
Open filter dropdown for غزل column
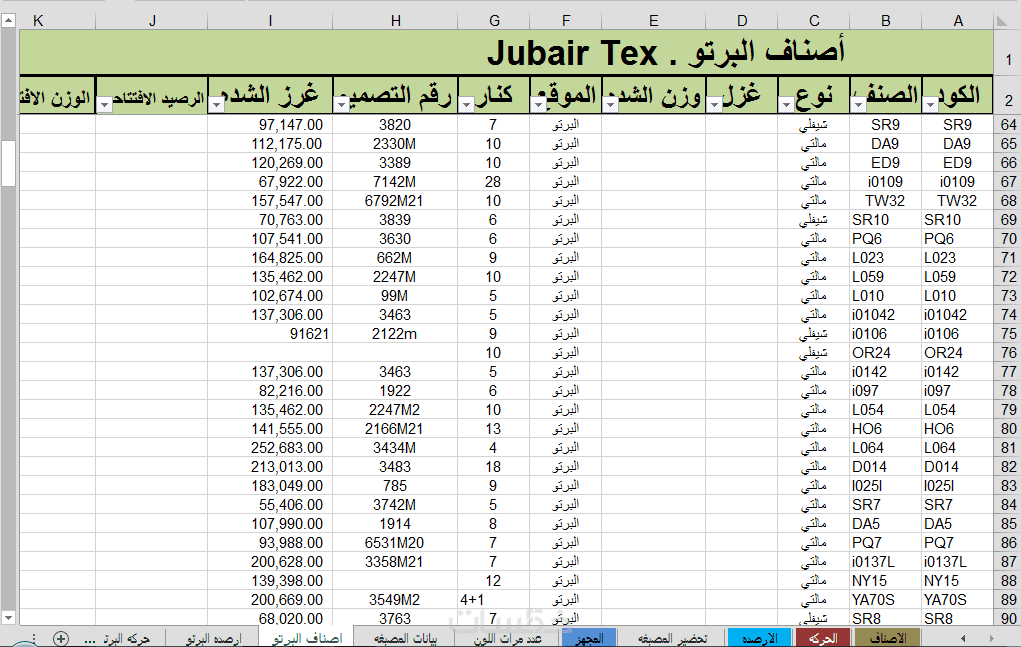(x=715, y=104)
